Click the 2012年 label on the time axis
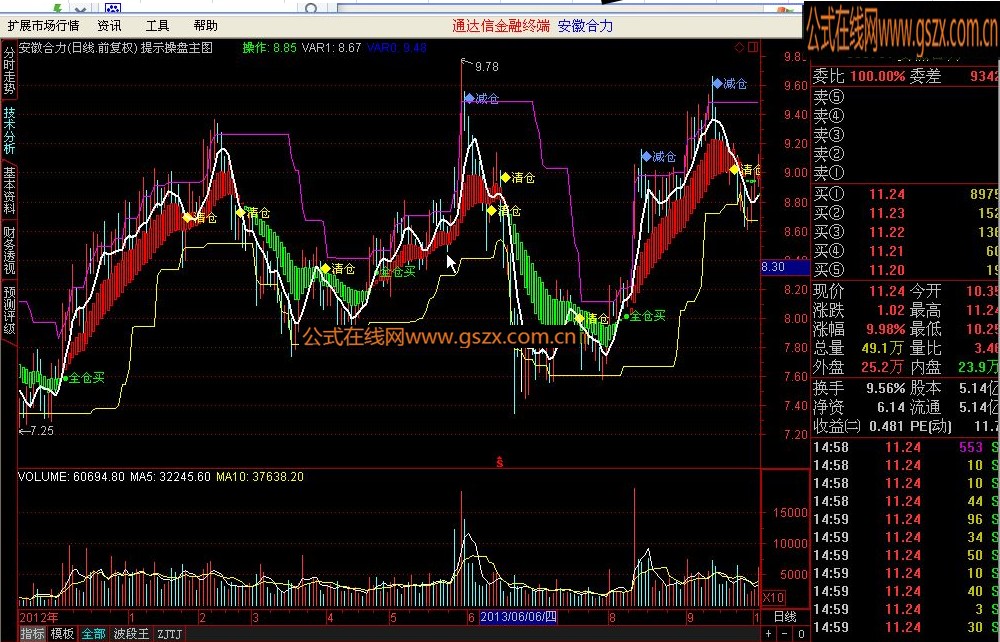 (x=39, y=617)
